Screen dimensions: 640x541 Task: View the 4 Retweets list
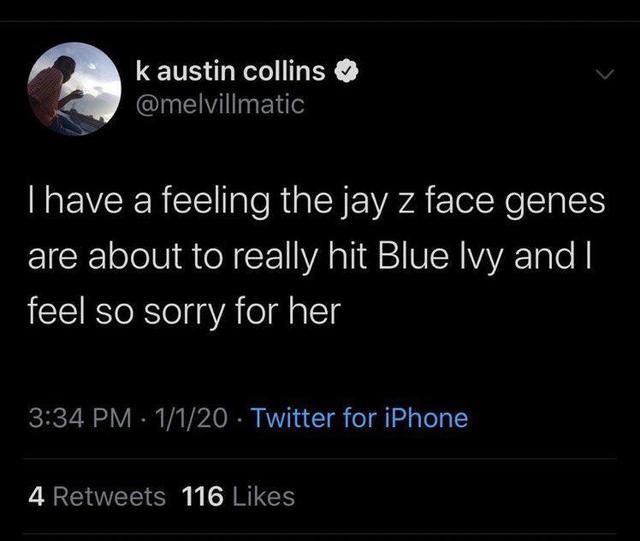(97, 496)
